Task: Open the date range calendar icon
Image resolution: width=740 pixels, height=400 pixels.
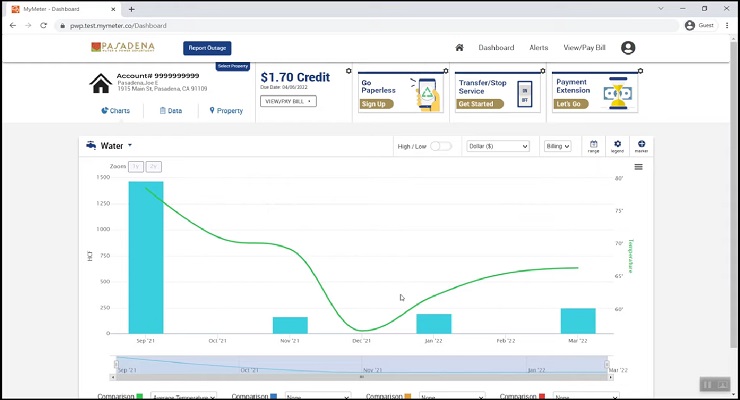Action: pyautogui.click(x=593, y=146)
